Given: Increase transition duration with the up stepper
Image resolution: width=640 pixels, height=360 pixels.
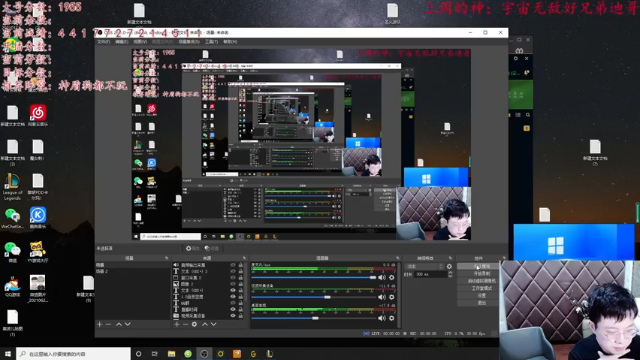Looking at the screenshot, I should 450,273.
